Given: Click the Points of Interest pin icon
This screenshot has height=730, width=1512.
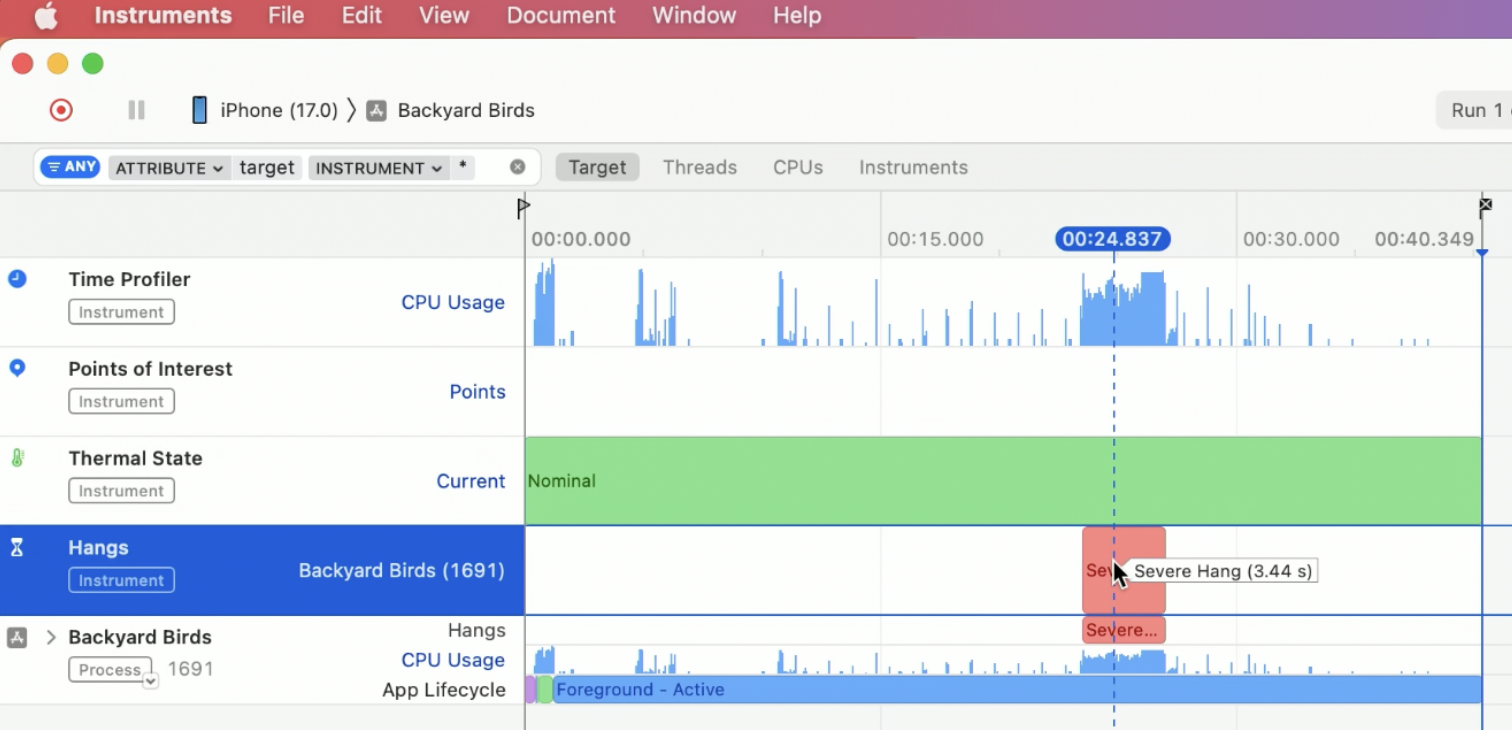Looking at the screenshot, I should 17,368.
